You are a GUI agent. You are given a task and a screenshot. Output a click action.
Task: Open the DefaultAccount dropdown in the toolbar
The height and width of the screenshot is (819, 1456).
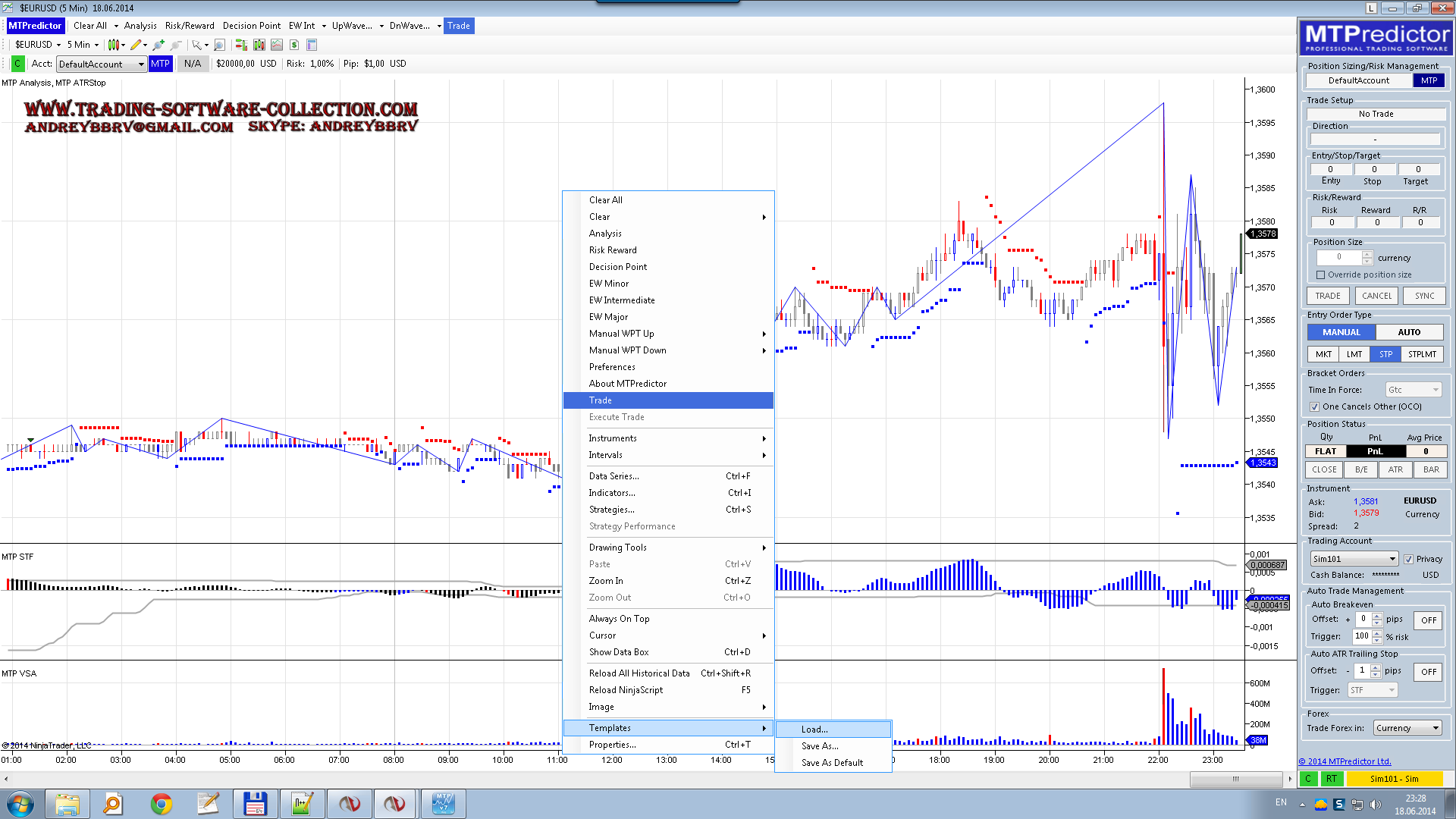tap(141, 64)
